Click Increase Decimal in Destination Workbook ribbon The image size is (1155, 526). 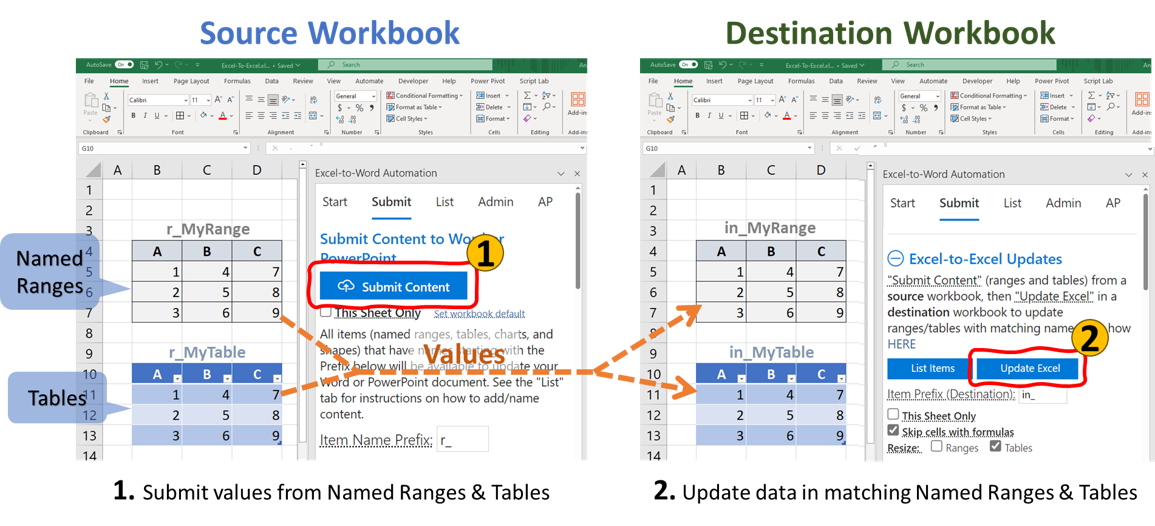[x=902, y=119]
